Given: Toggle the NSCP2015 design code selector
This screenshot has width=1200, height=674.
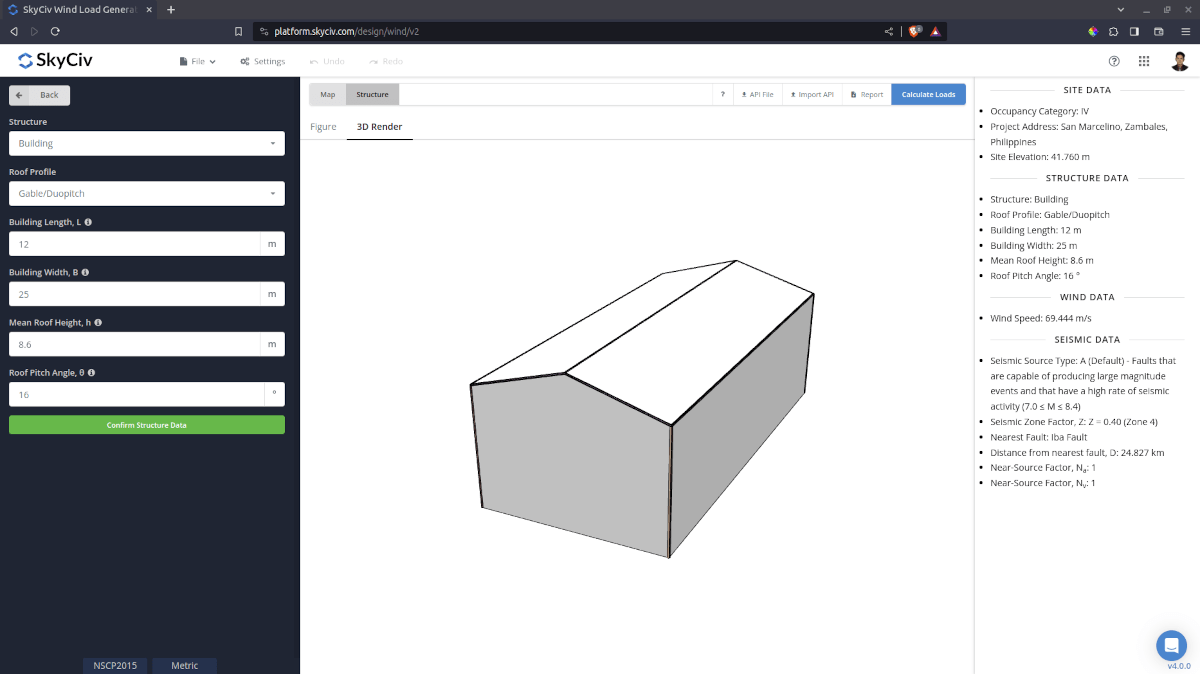Looking at the screenshot, I should pyautogui.click(x=114, y=665).
